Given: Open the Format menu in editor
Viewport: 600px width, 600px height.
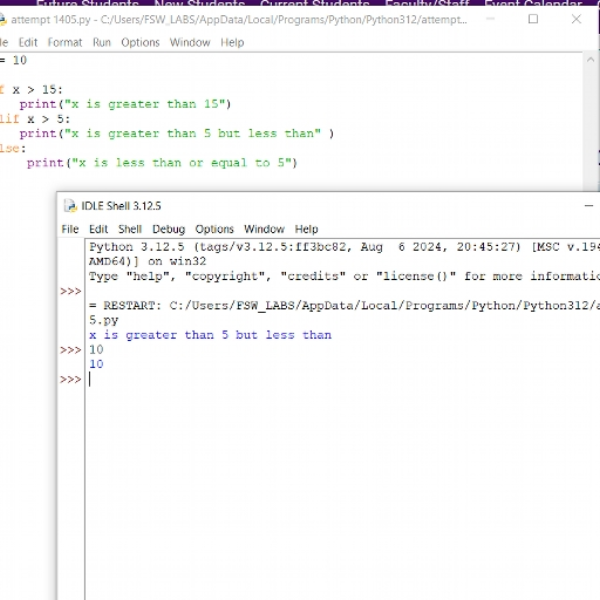Looking at the screenshot, I should point(65,42).
